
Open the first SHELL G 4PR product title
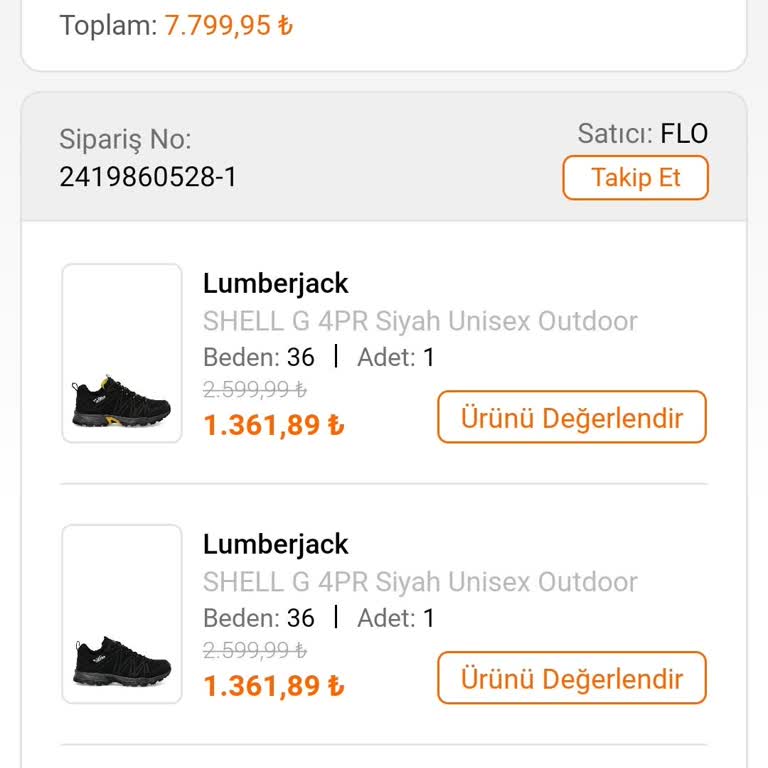[420, 321]
